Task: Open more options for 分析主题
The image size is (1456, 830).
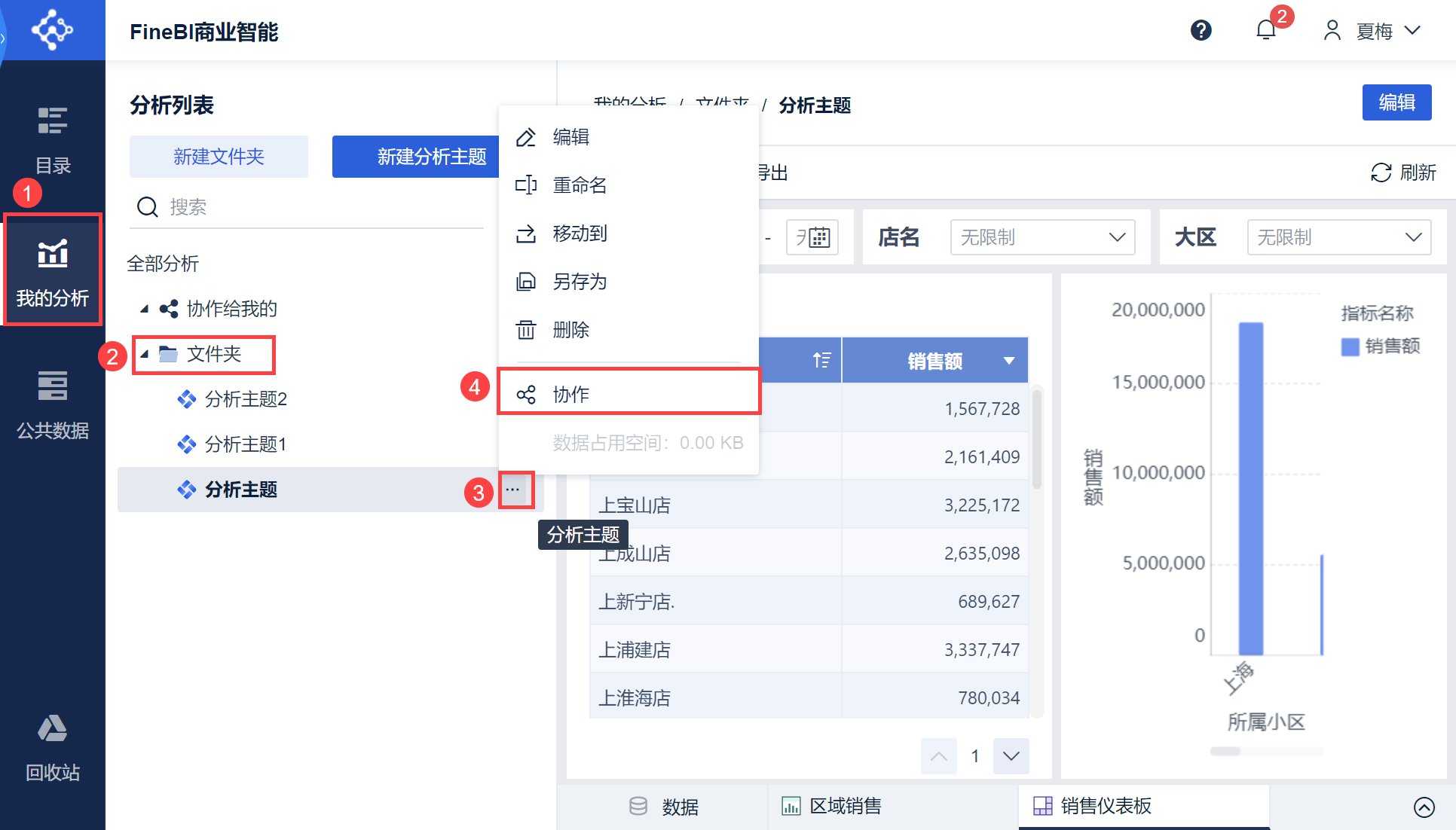Action: (513, 490)
